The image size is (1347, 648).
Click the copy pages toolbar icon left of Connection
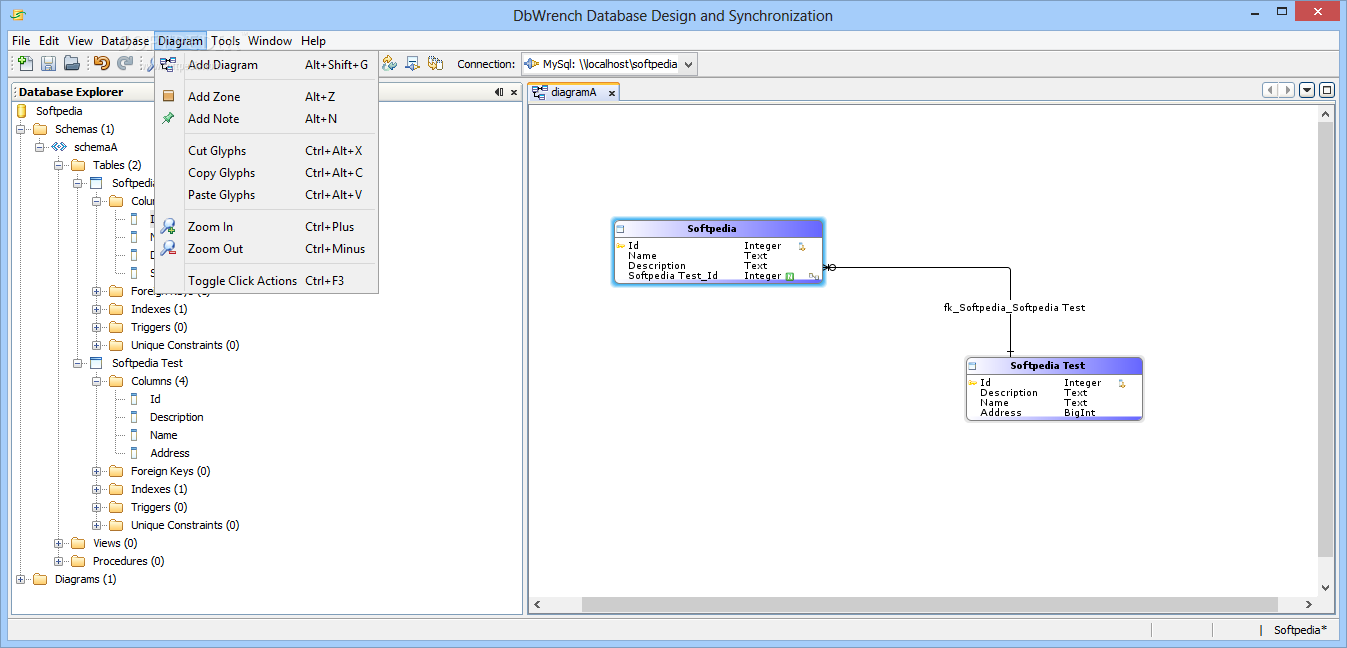[x=435, y=63]
